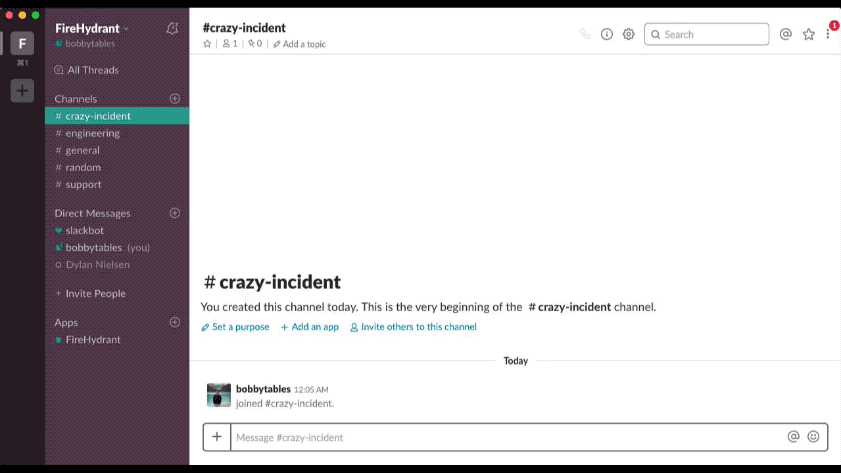Image resolution: width=841 pixels, height=473 pixels.
Task: Show channel details info icon
Action: 607,34
